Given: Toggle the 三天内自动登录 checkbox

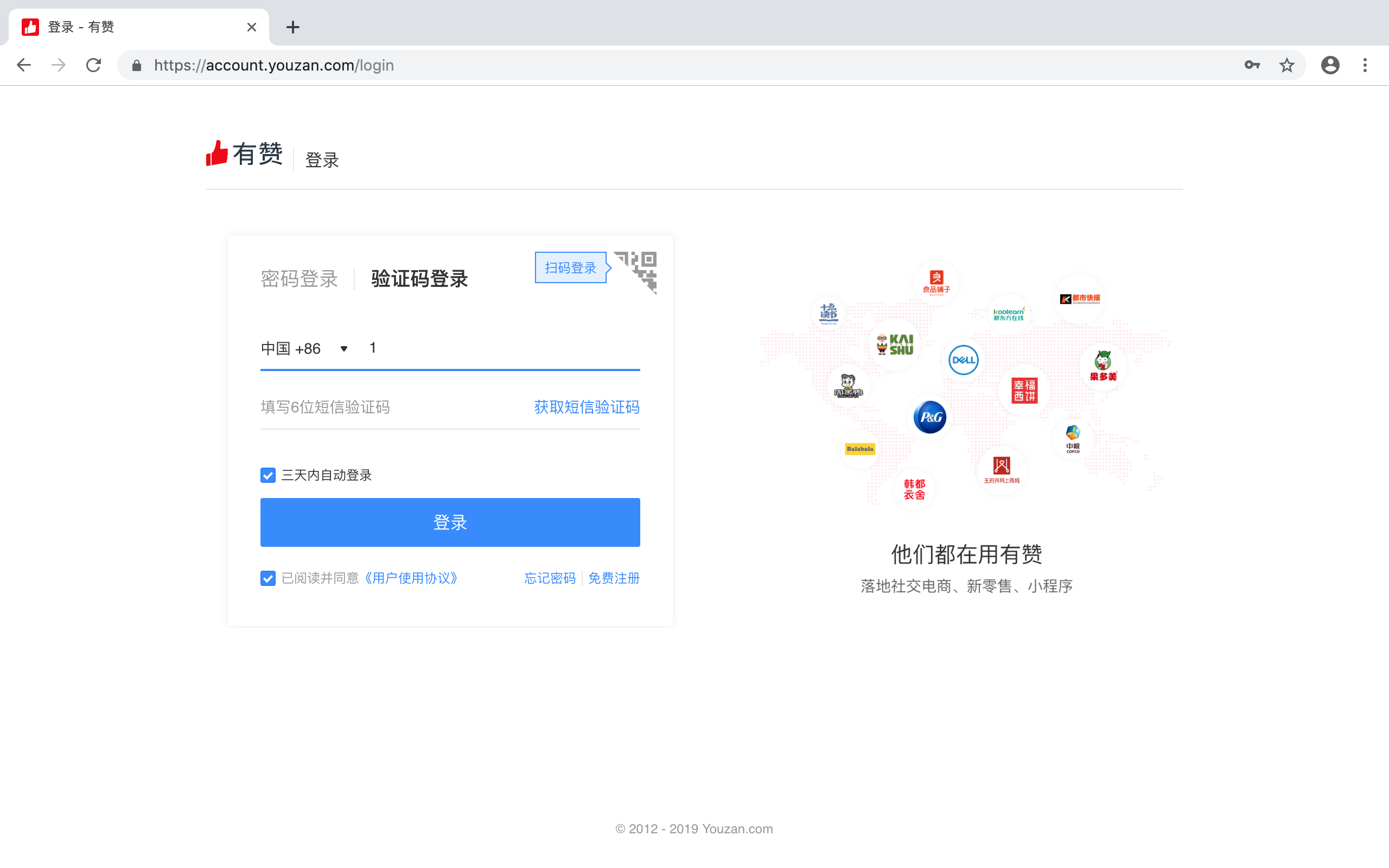Looking at the screenshot, I should coord(267,475).
